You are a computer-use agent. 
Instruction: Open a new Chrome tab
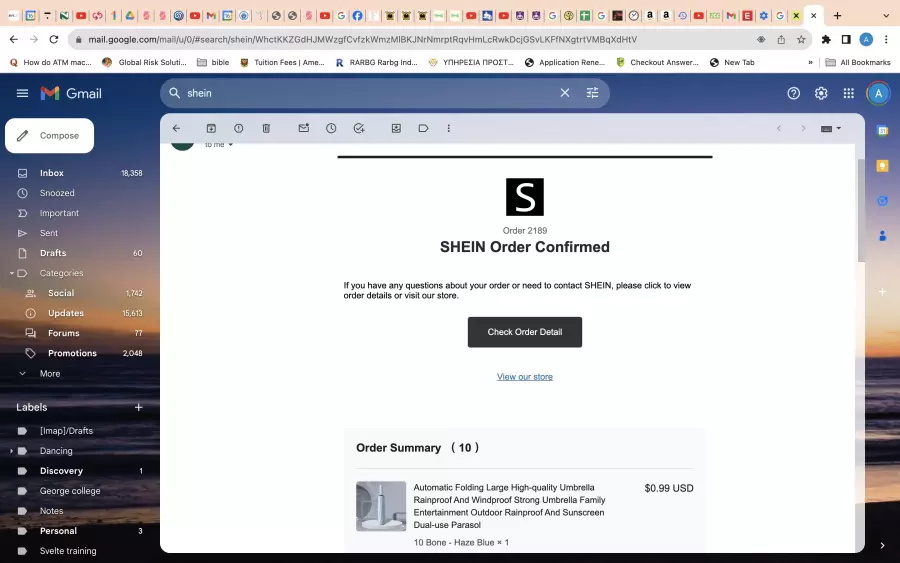pos(837,16)
